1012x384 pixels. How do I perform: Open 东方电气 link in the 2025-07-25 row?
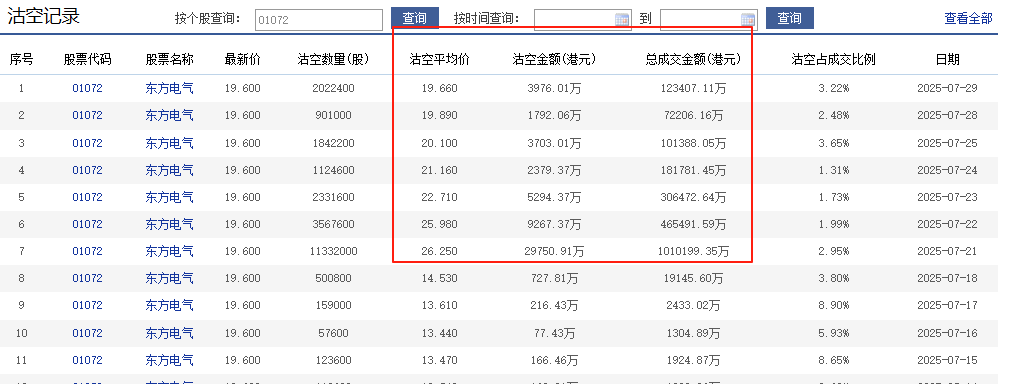tap(169, 143)
